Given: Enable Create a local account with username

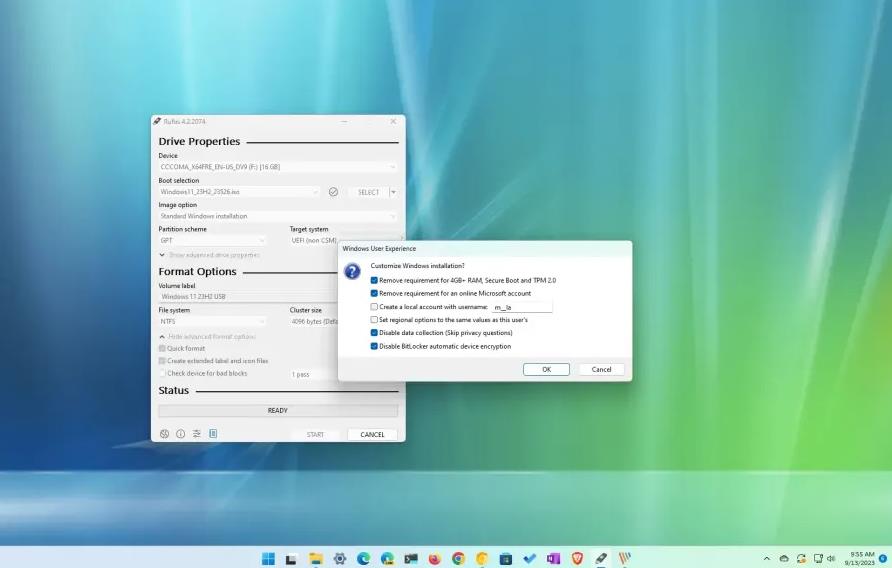Looking at the screenshot, I should pos(374,307).
